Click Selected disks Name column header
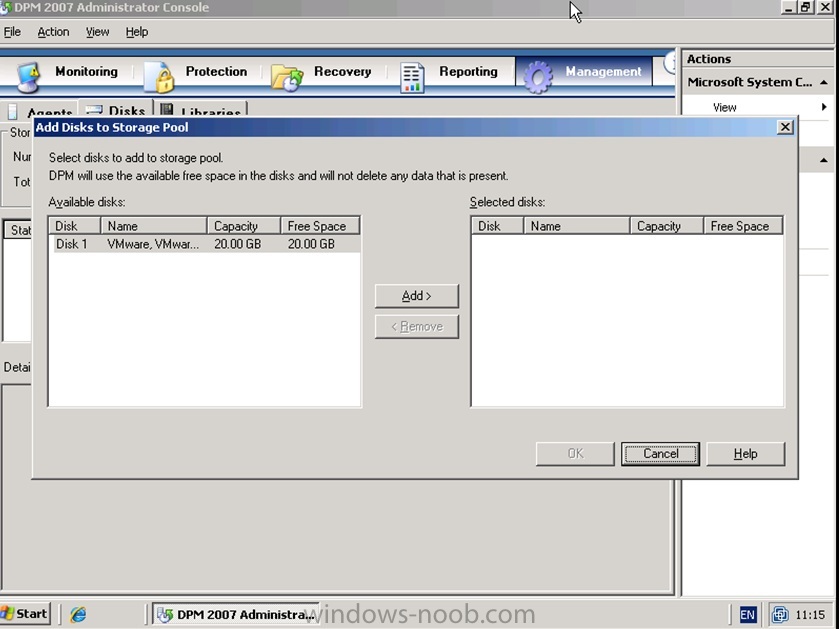Viewport: 839px width, 629px height. pos(577,226)
